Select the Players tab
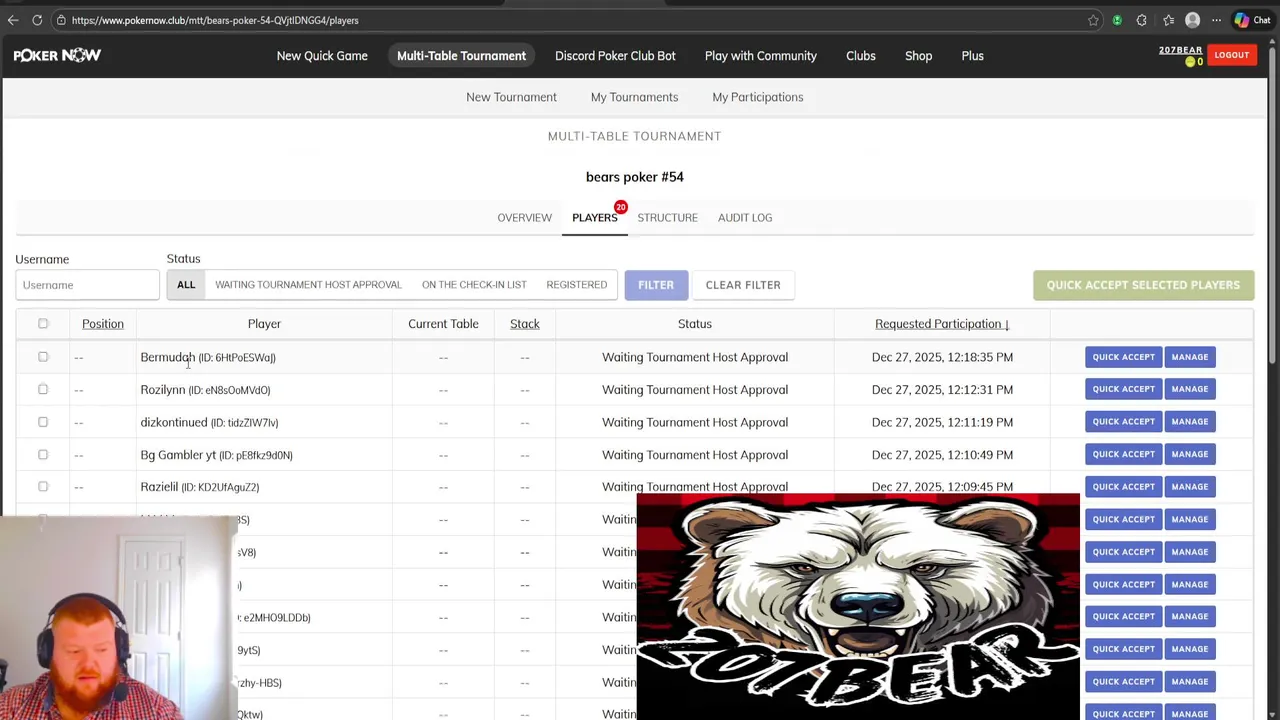The height and width of the screenshot is (720, 1280). coord(594,218)
